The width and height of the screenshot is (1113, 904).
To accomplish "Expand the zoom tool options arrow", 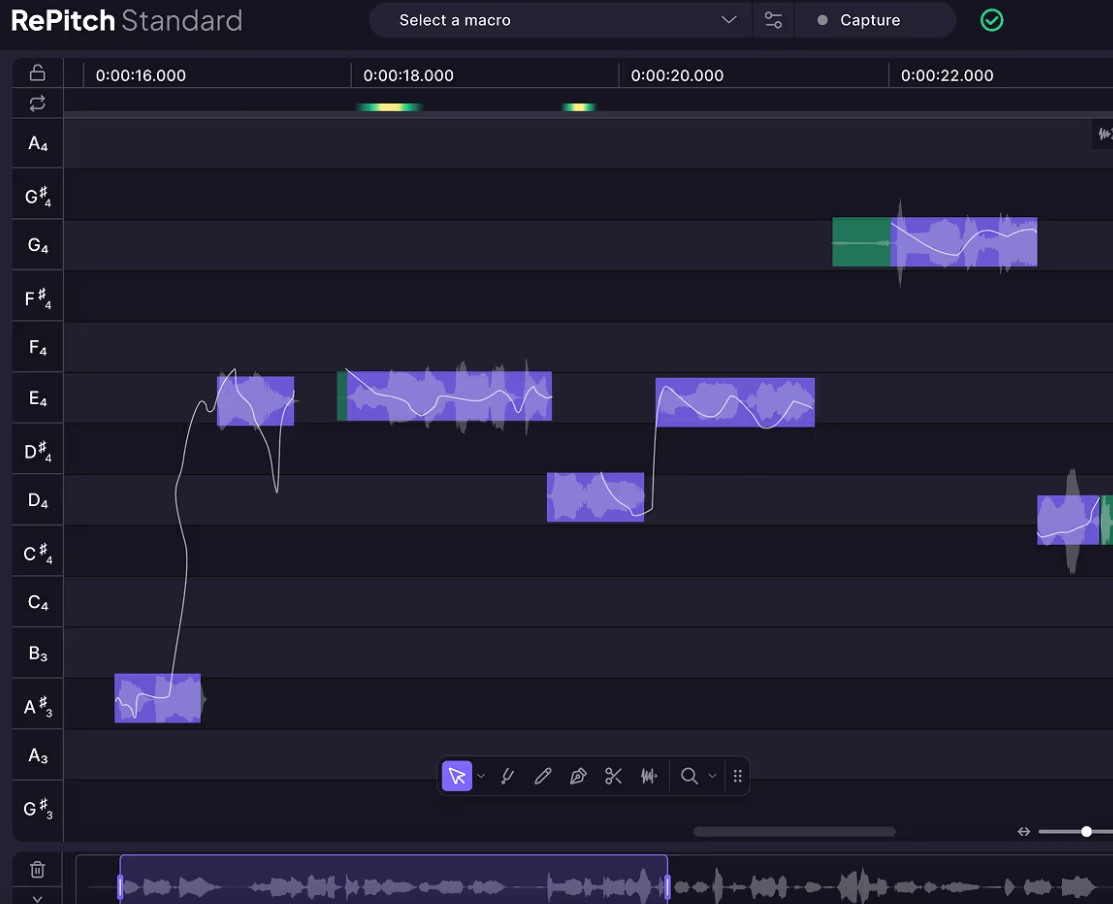I will [713, 776].
